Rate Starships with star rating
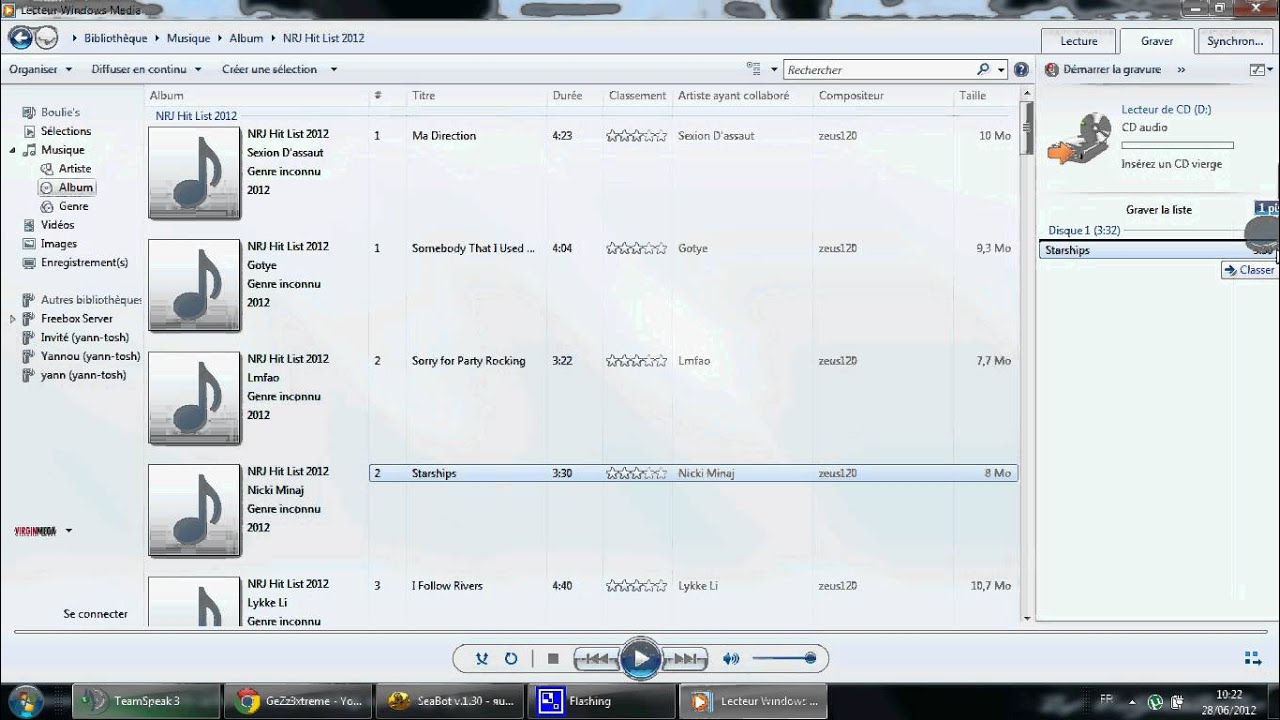 click(636, 473)
